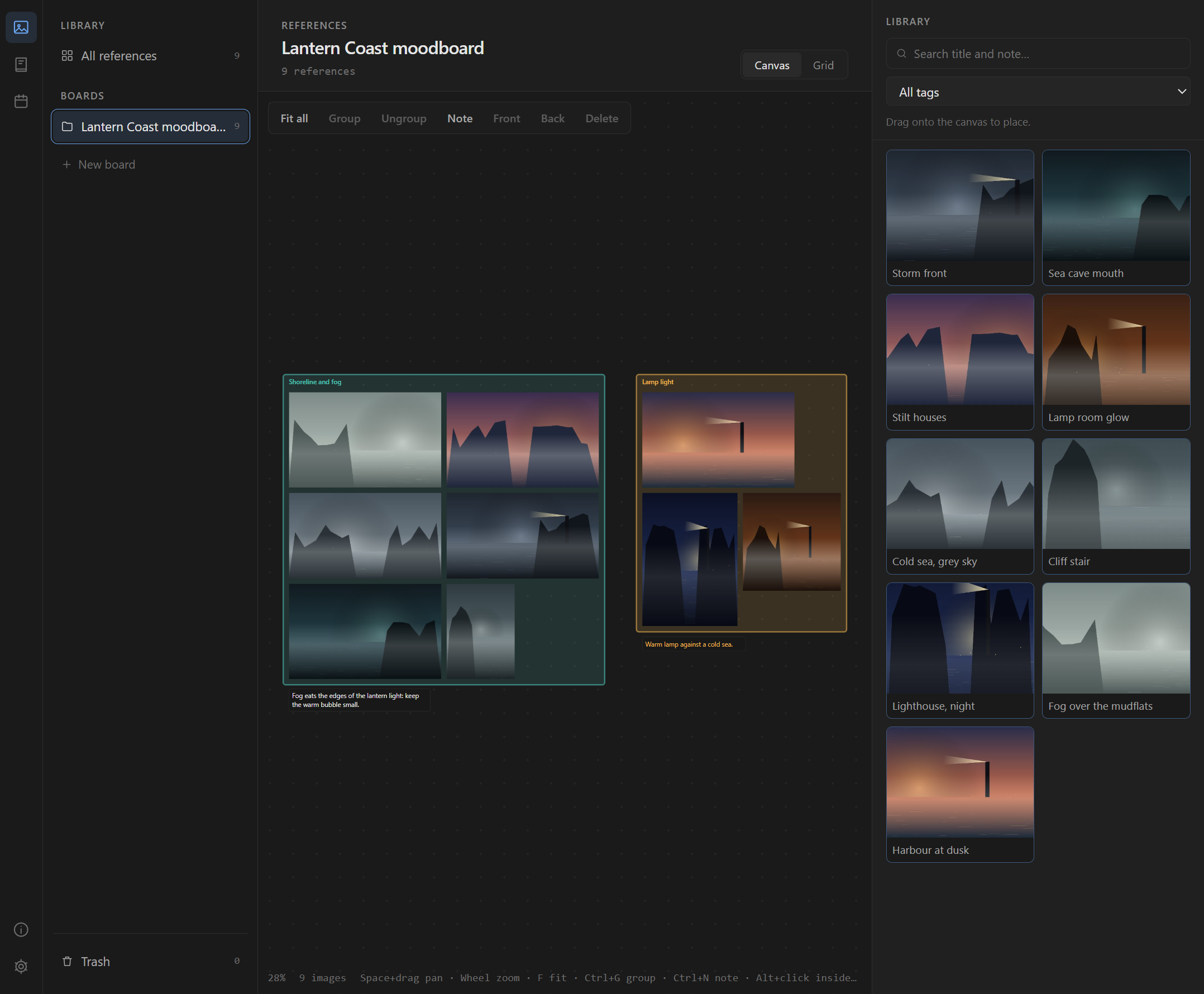Viewport: 1204px width, 994px height.
Task: Select the Lantern Coast moodboard board
Action: [x=151, y=127]
